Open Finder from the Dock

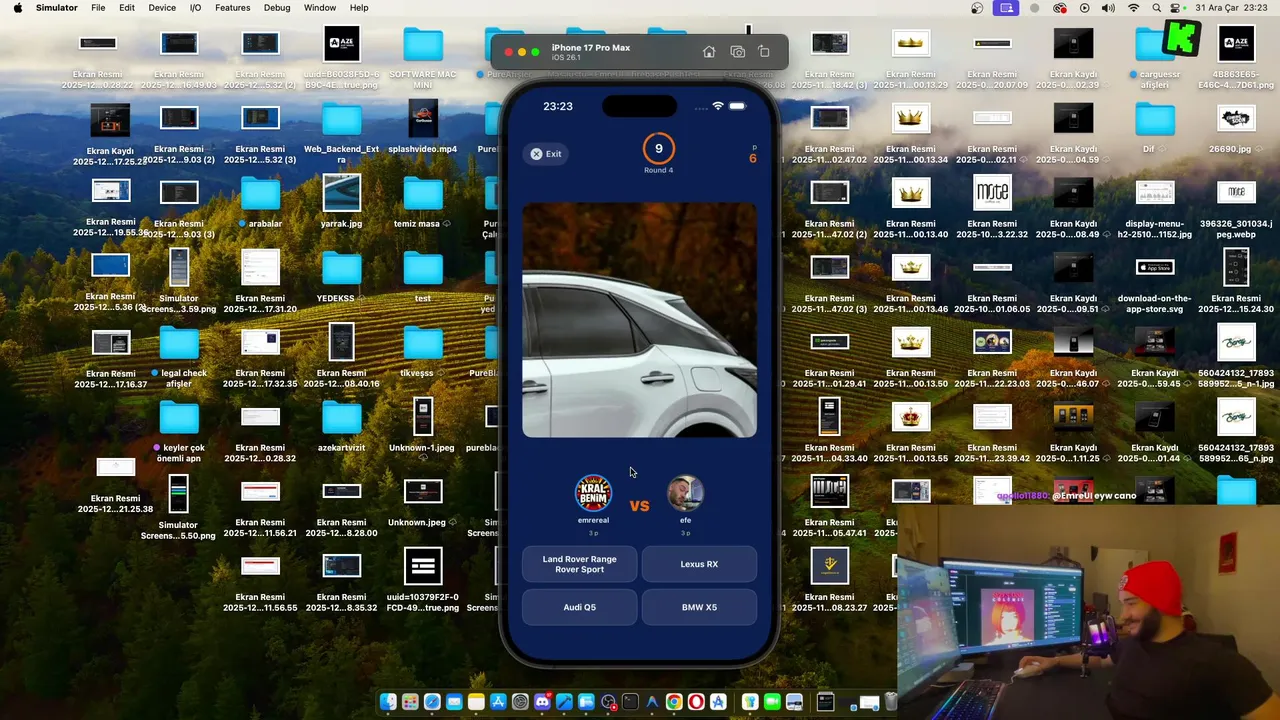tap(388, 702)
